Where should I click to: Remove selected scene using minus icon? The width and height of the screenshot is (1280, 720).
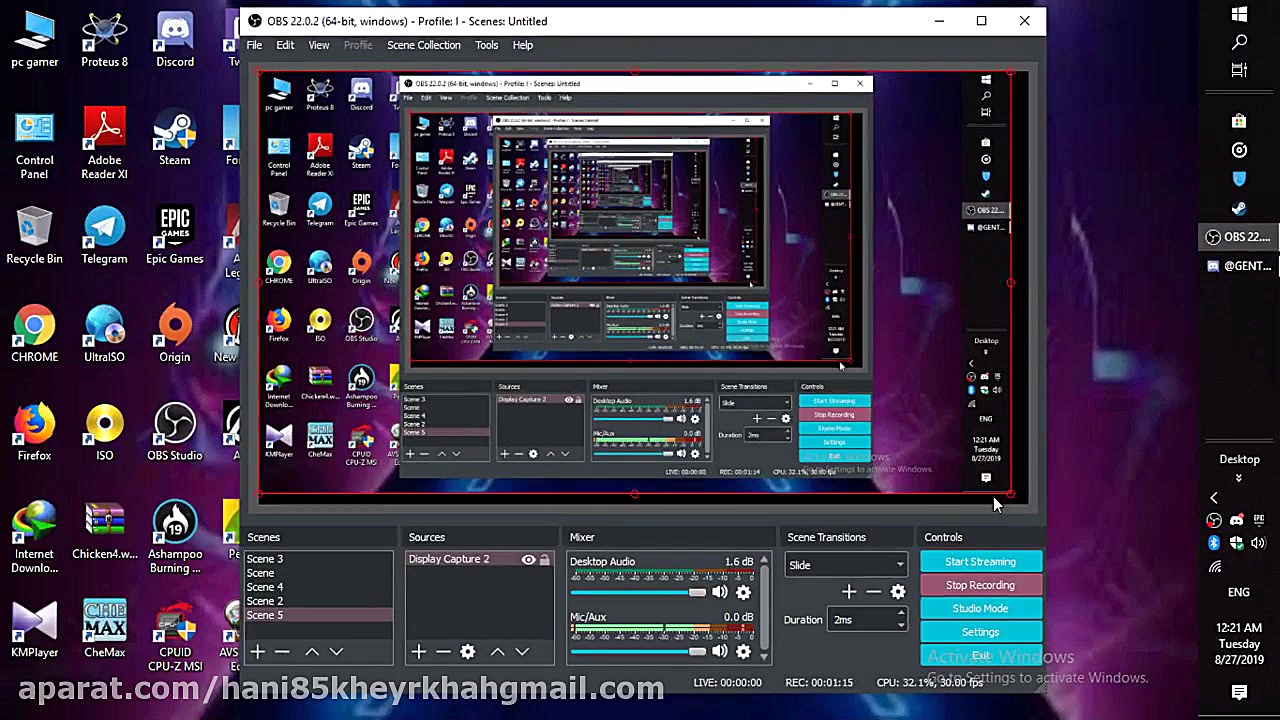282,652
